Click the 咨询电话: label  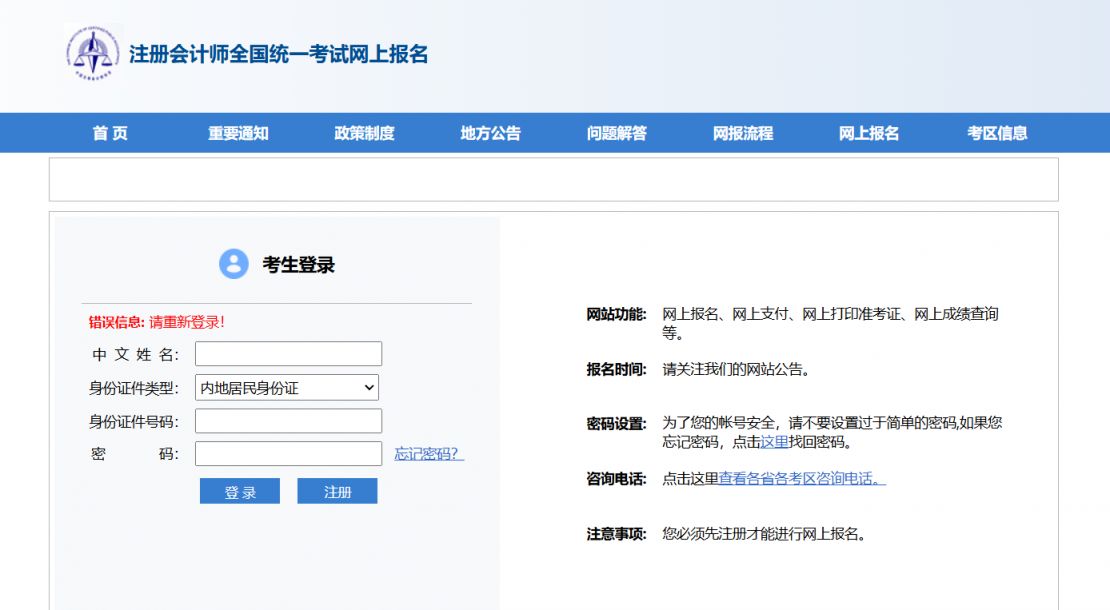point(616,479)
